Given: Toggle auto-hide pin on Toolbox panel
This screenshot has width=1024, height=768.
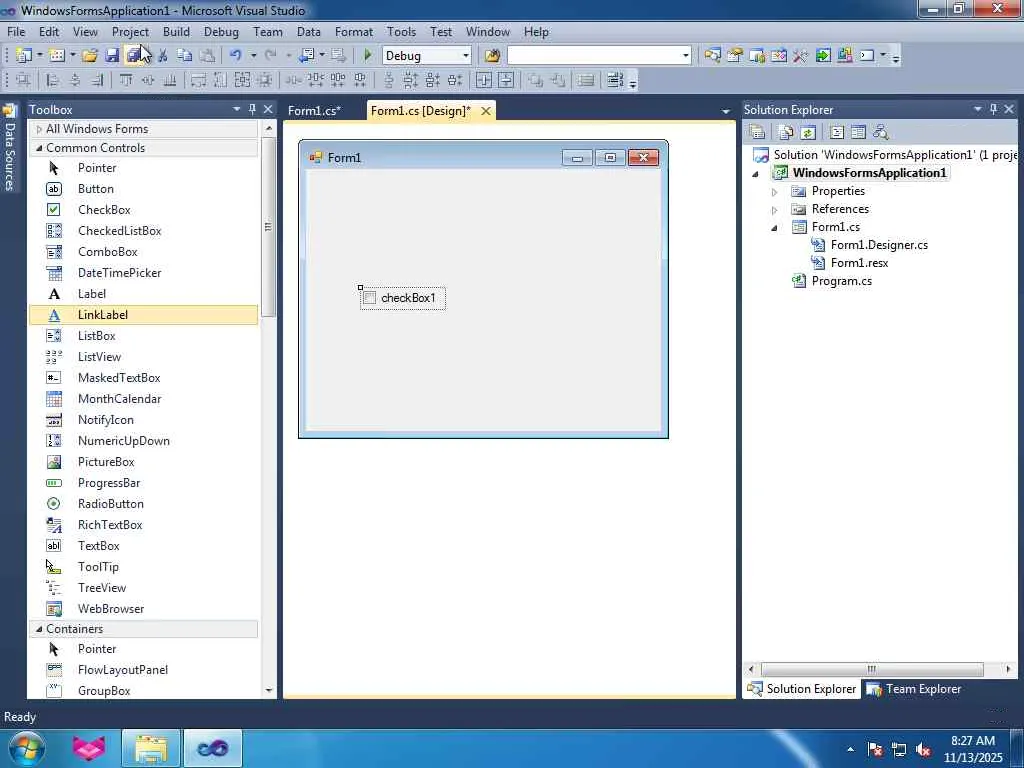Looking at the screenshot, I should 252,109.
